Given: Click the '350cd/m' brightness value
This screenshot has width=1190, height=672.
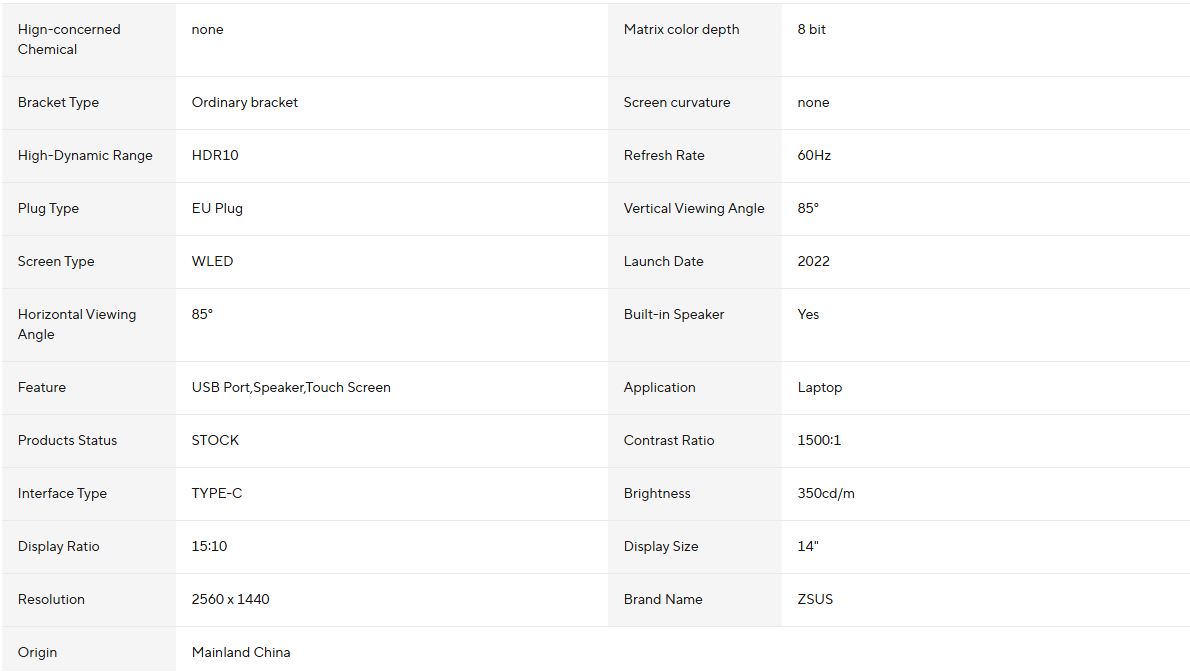Looking at the screenshot, I should [826, 493].
